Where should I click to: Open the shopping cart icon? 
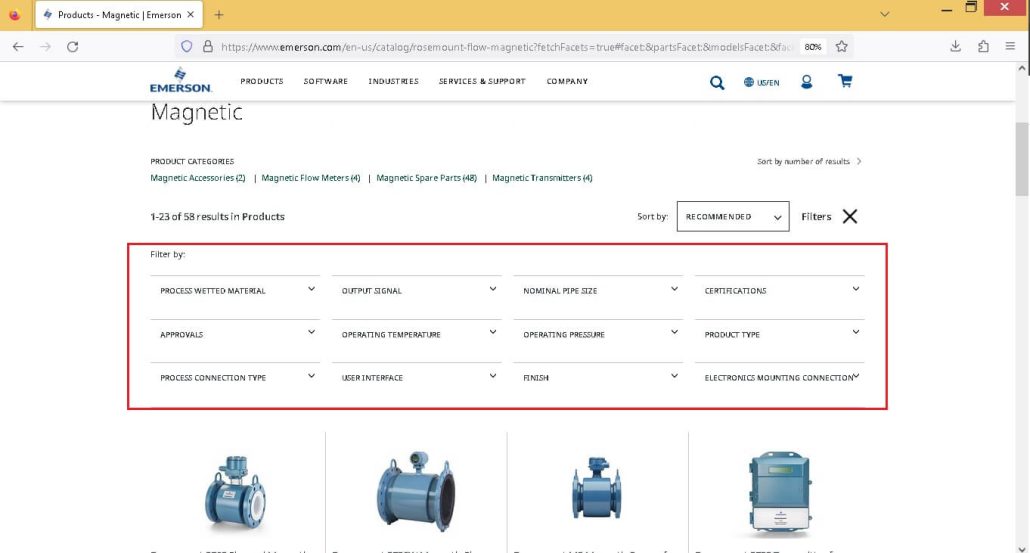[845, 81]
